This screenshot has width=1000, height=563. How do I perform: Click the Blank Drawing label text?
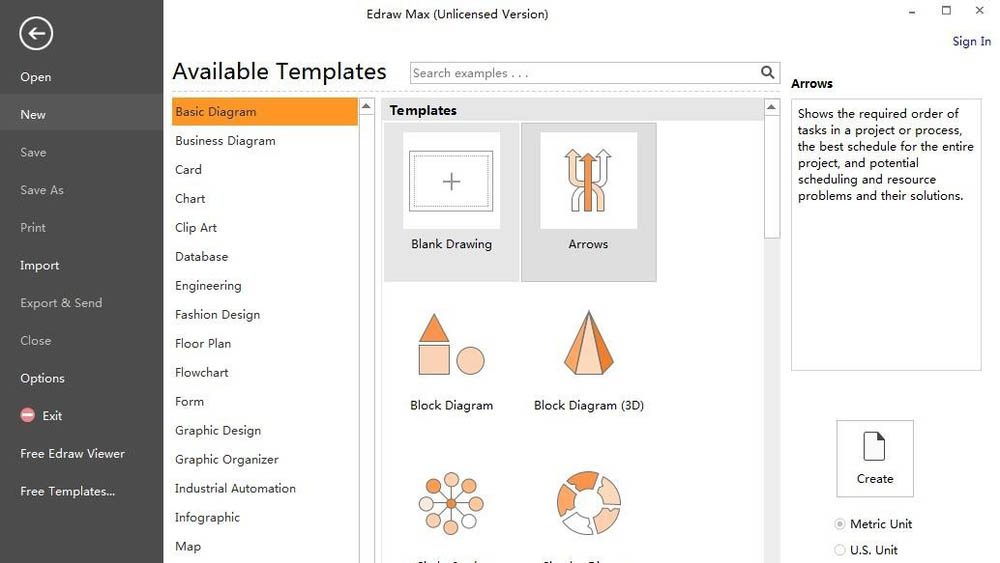pos(451,244)
